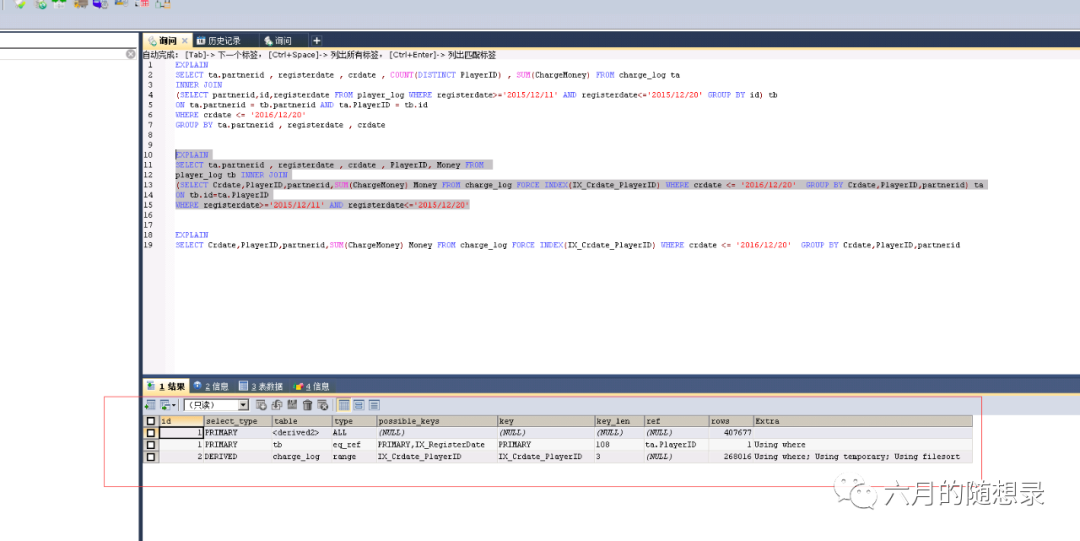1080x541 pixels.
Task: Click the table column header
Action: [301, 421]
